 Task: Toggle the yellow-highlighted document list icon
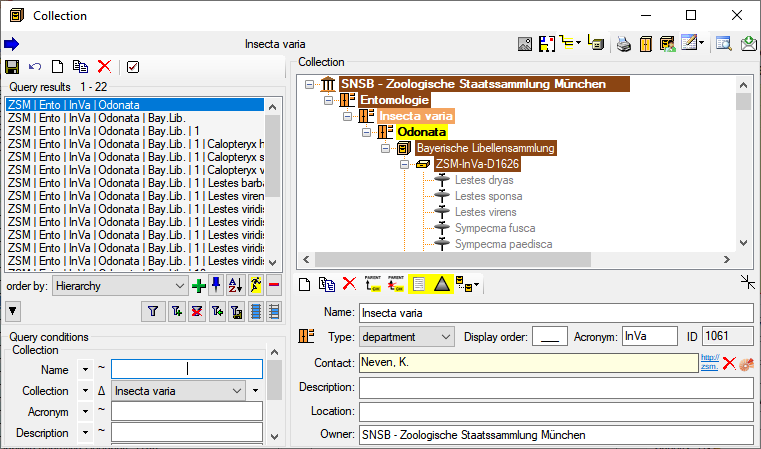(x=419, y=284)
